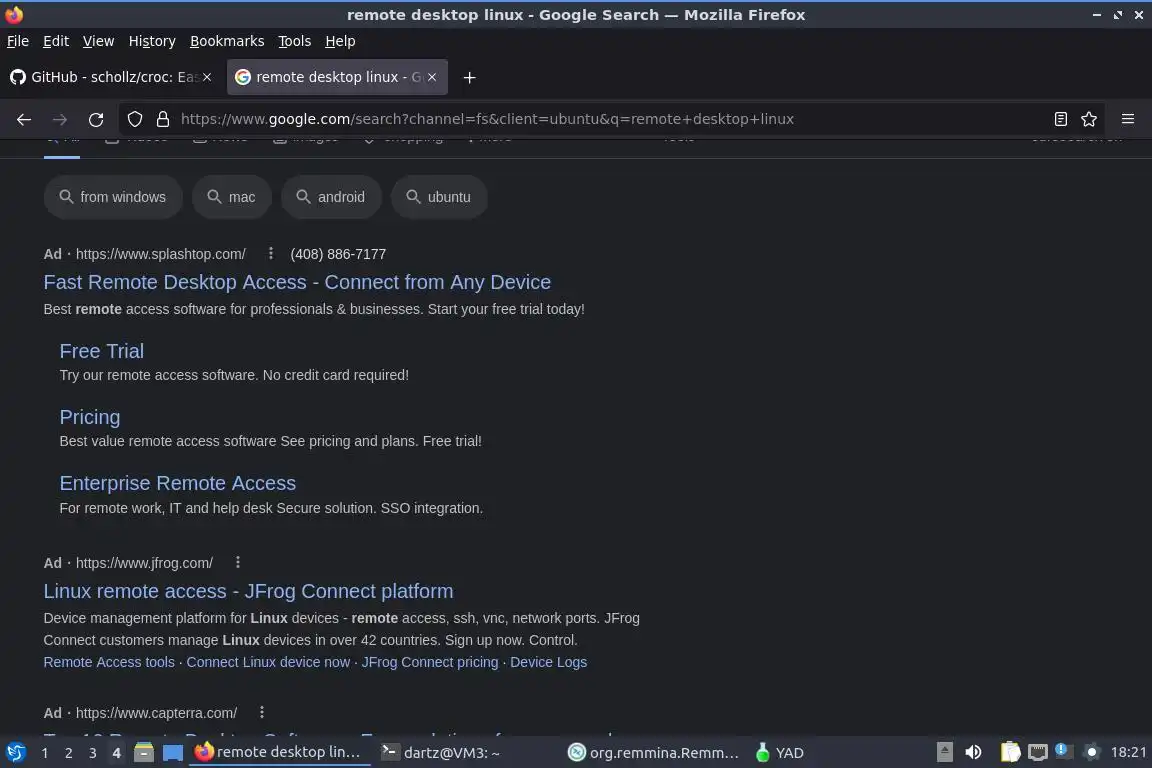
Task: Toggle reader view icon in address bar
Action: tap(1060, 119)
